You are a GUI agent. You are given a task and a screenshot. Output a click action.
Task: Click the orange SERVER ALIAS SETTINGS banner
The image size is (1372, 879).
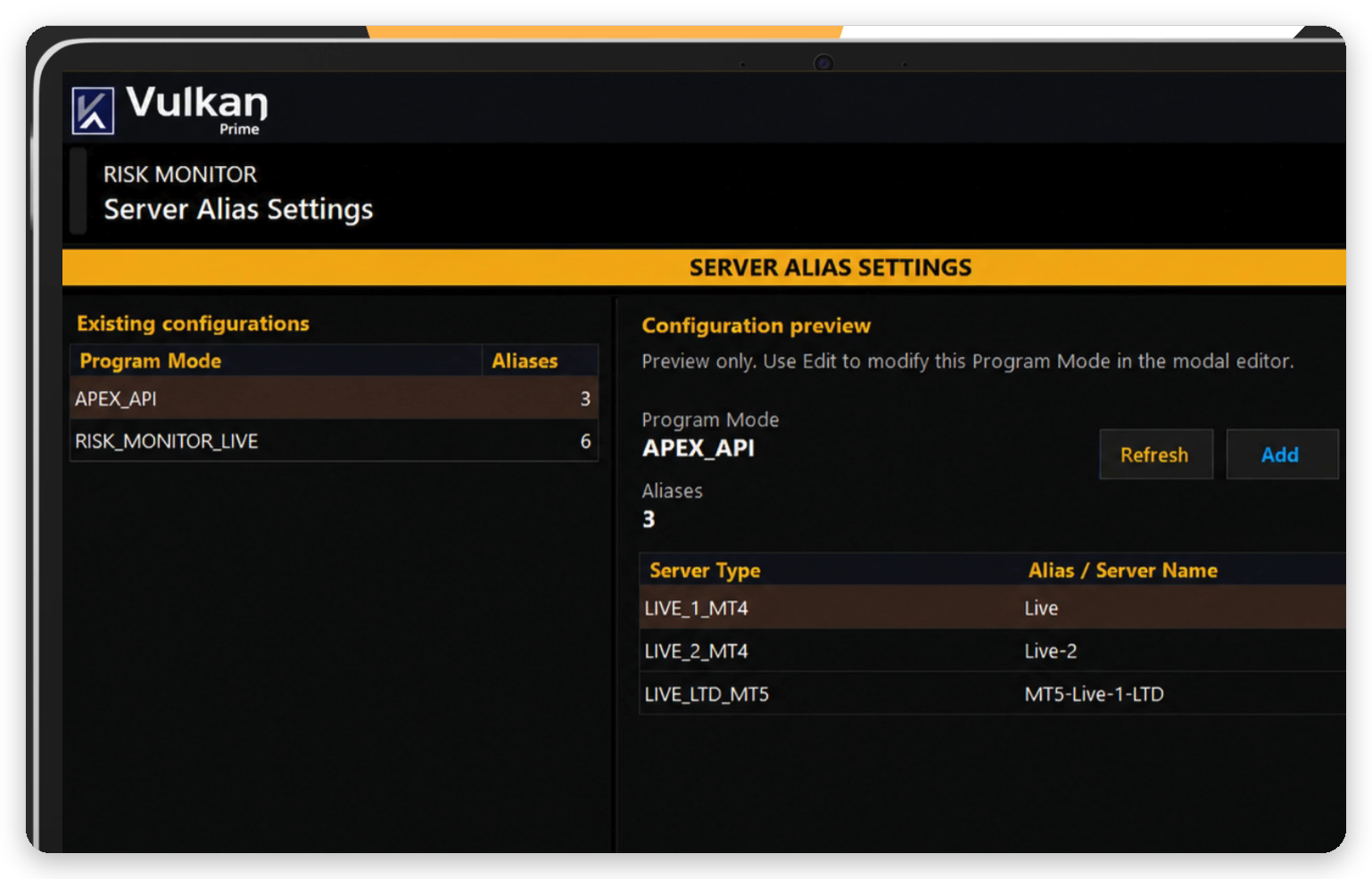coord(704,268)
